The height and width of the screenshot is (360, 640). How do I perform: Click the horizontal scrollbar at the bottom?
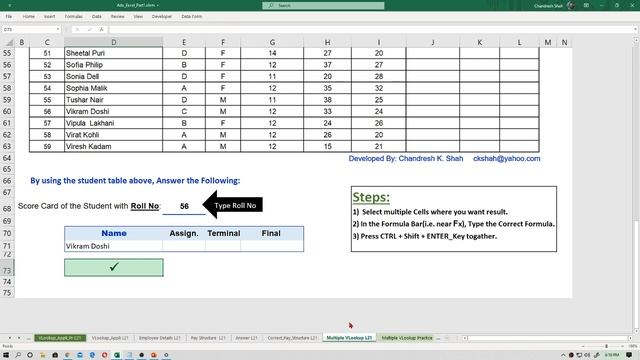click(x=547, y=338)
